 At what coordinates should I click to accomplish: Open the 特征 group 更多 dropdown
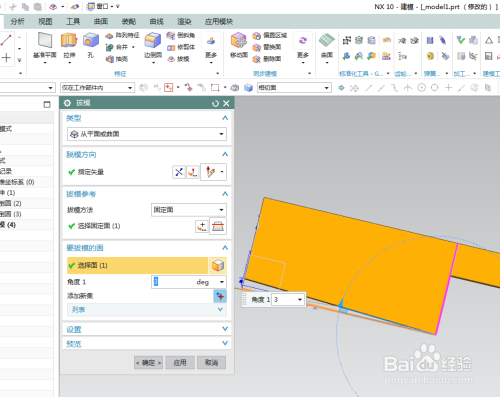pyautogui.click(x=211, y=47)
